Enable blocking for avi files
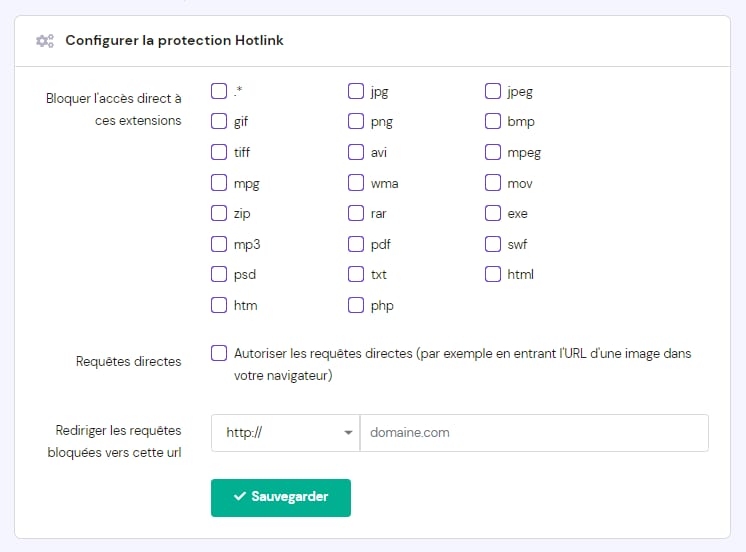 coord(356,153)
